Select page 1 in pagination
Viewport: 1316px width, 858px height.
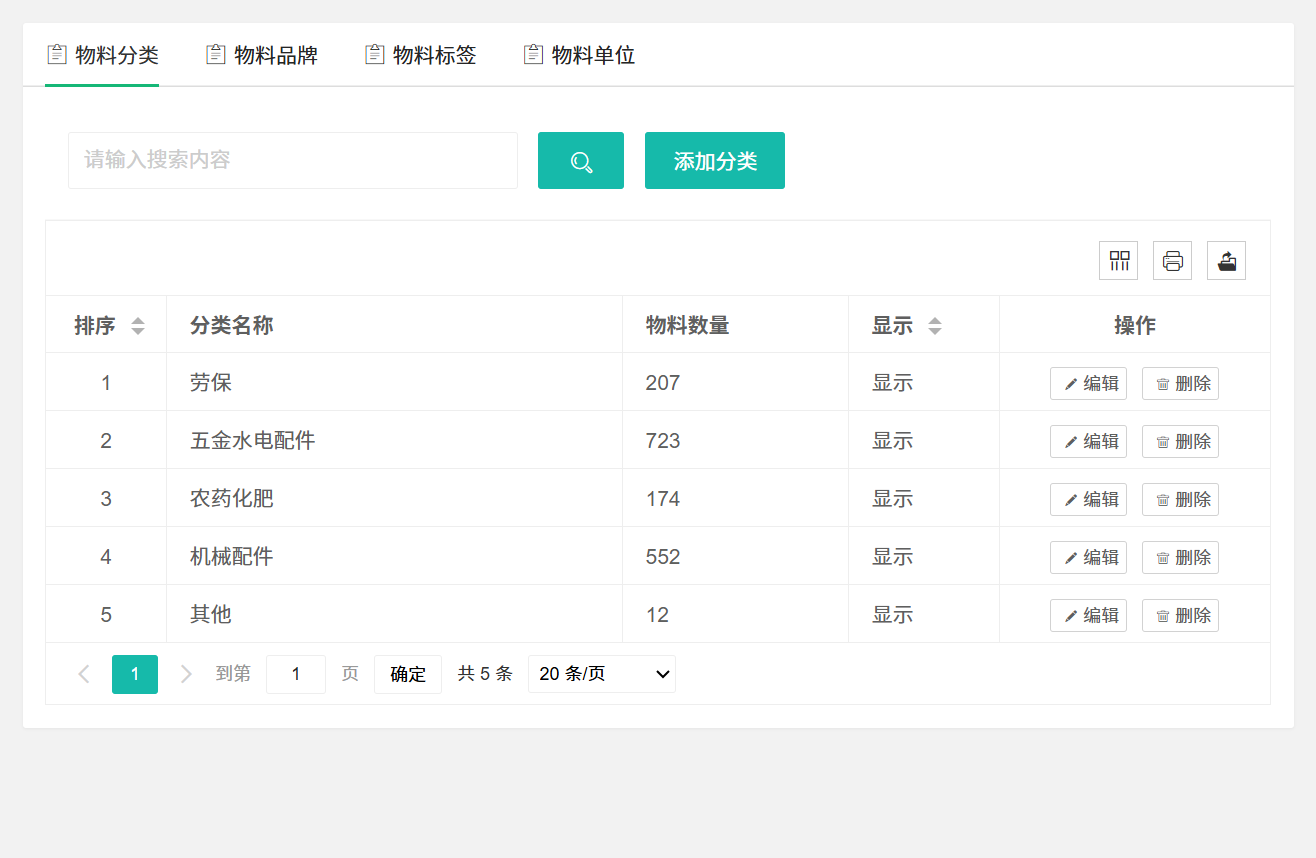click(135, 674)
